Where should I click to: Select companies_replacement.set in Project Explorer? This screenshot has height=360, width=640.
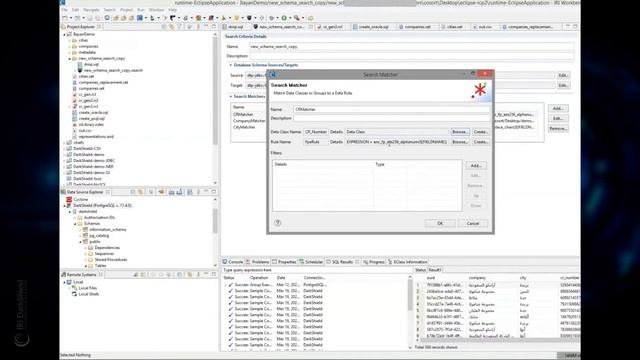[x=103, y=82]
